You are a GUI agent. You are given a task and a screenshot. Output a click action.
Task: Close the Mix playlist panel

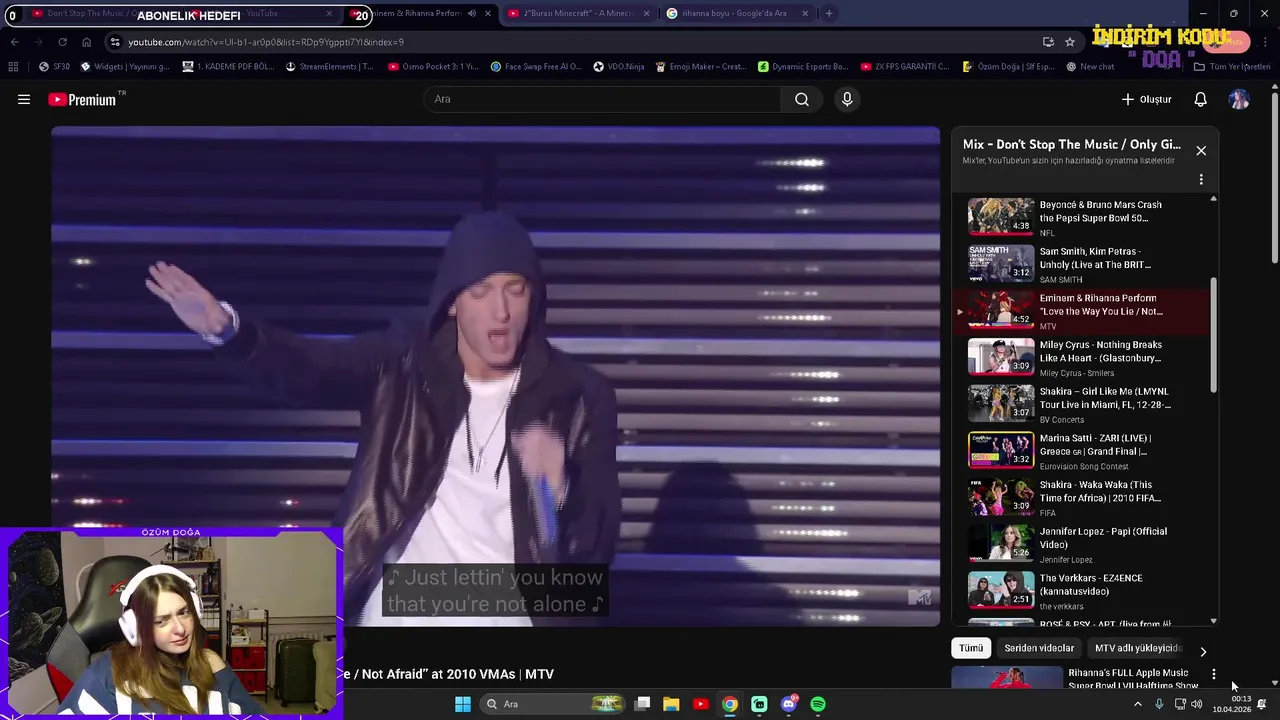tap(1201, 151)
